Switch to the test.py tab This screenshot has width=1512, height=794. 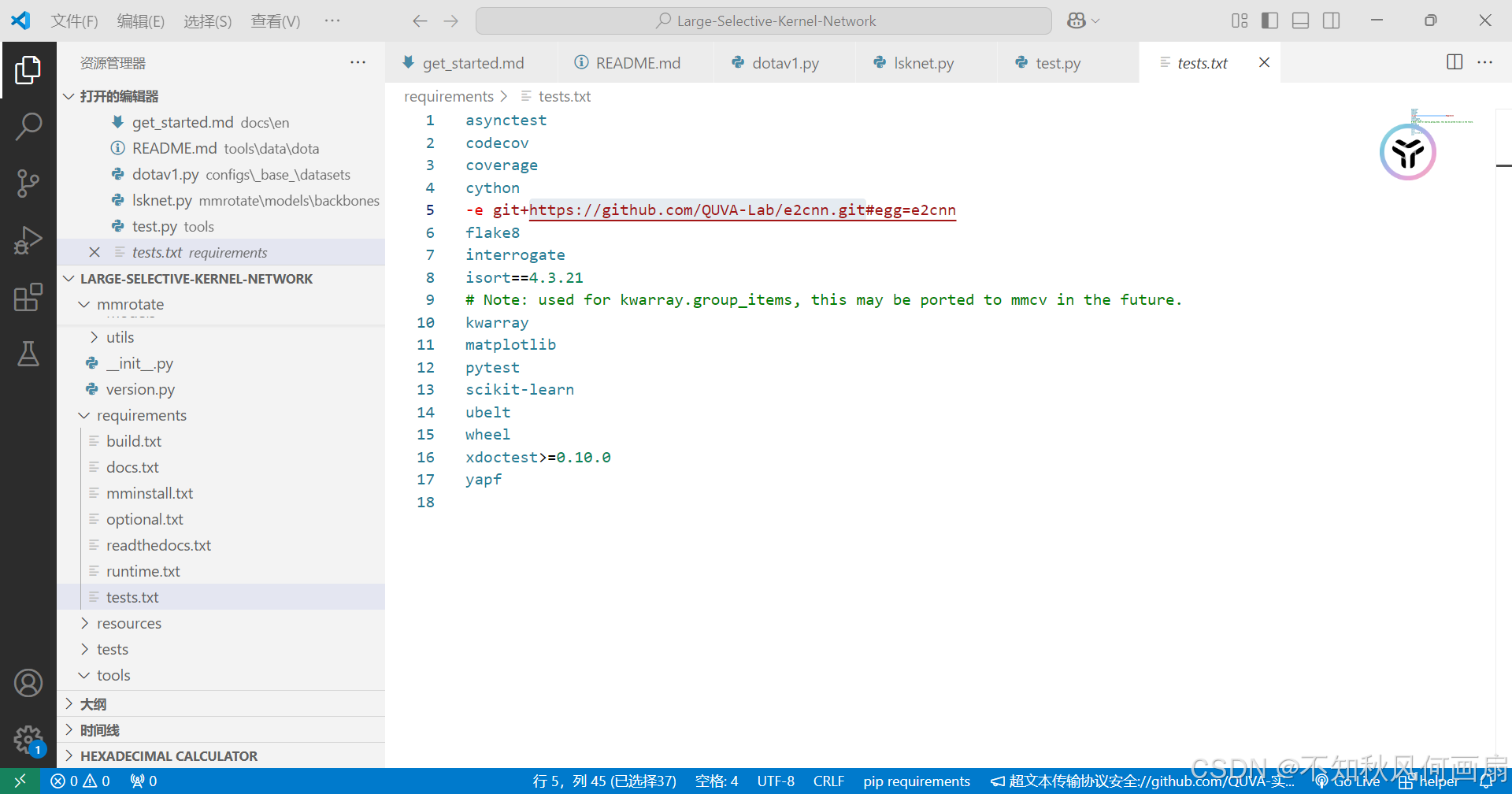(1067, 62)
